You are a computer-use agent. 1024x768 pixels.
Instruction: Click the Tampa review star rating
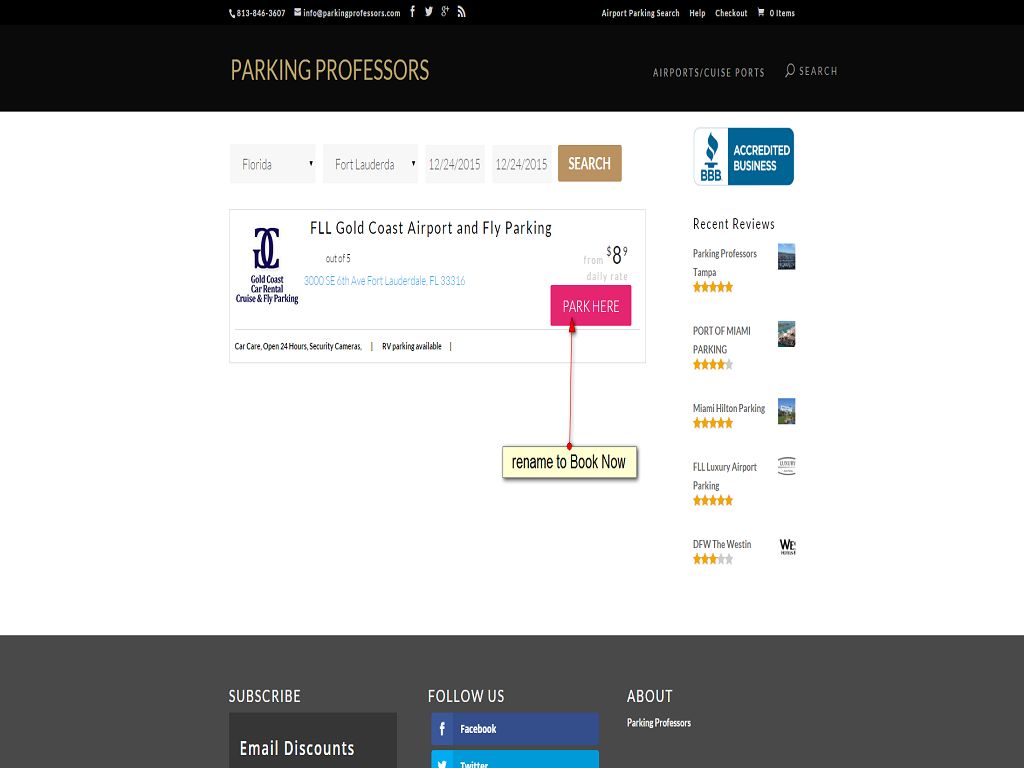tap(712, 287)
